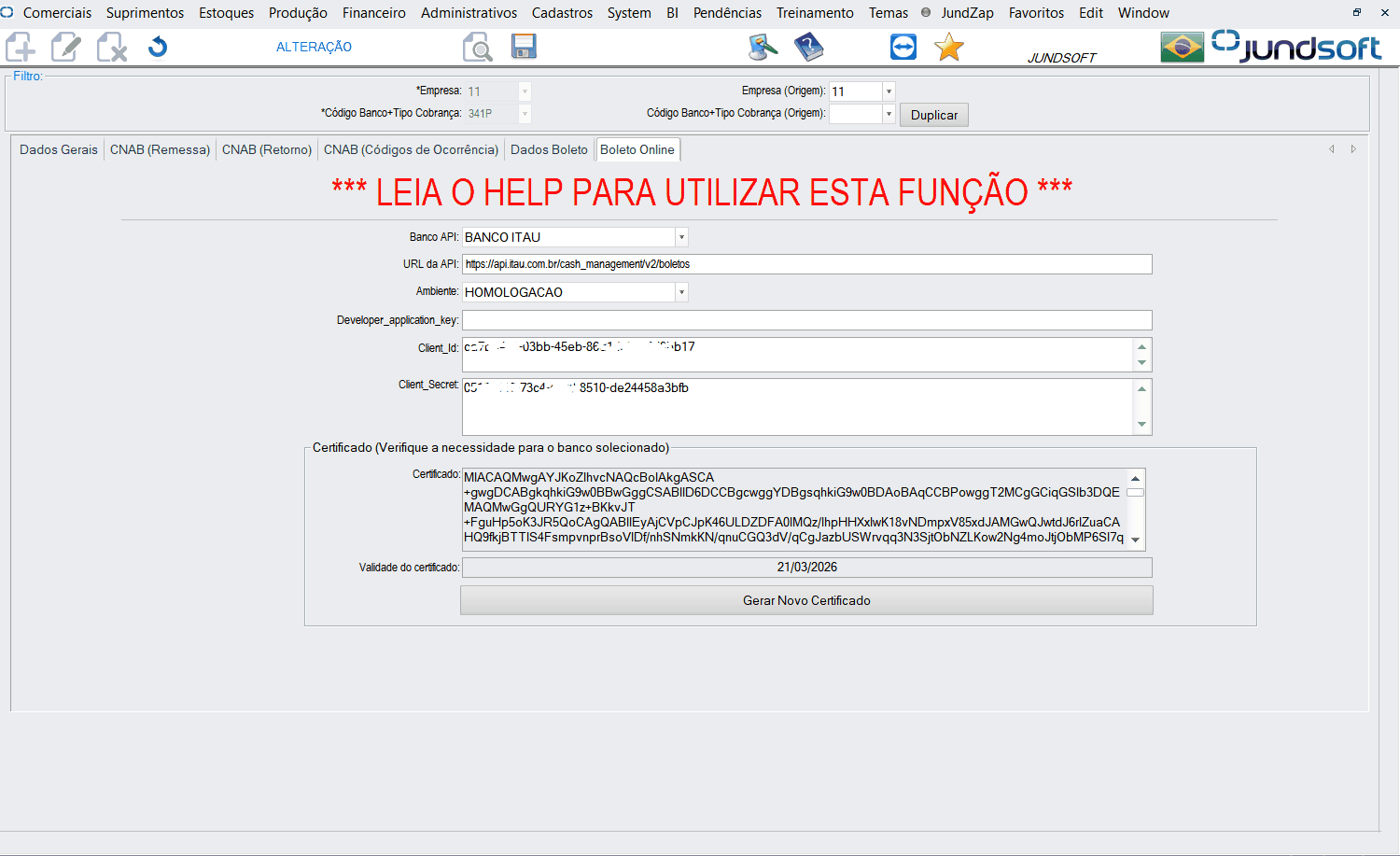Screen dimensions: 1400x856
Task: Open the search magnifier icon
Action: pyautogui.click(x=478, y=47)
